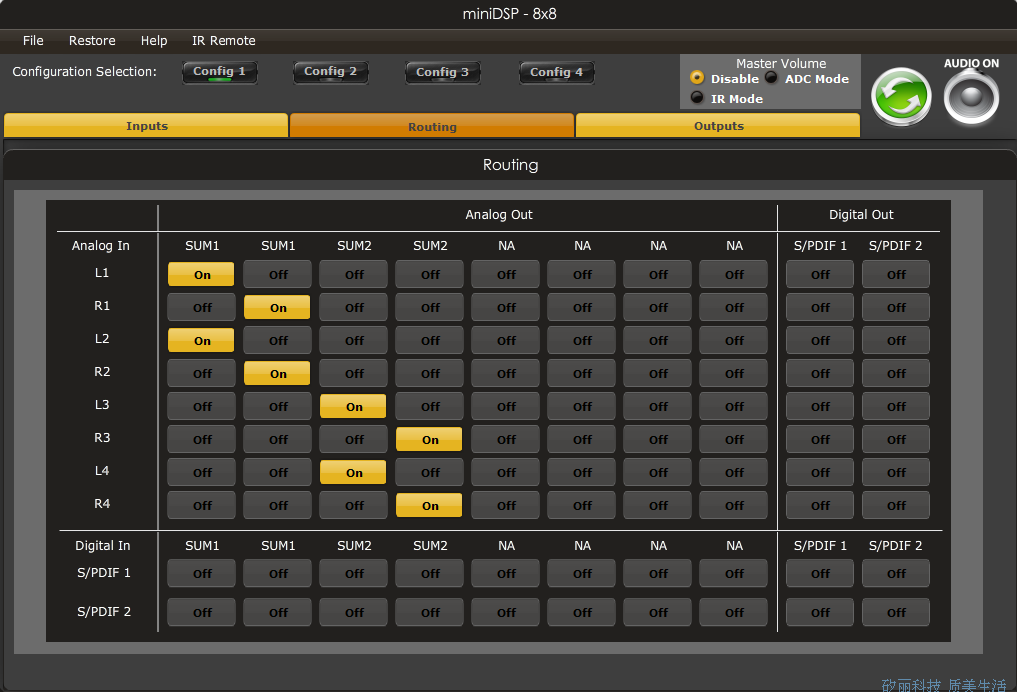Click the Configuration Selection label

coord(84,71)
